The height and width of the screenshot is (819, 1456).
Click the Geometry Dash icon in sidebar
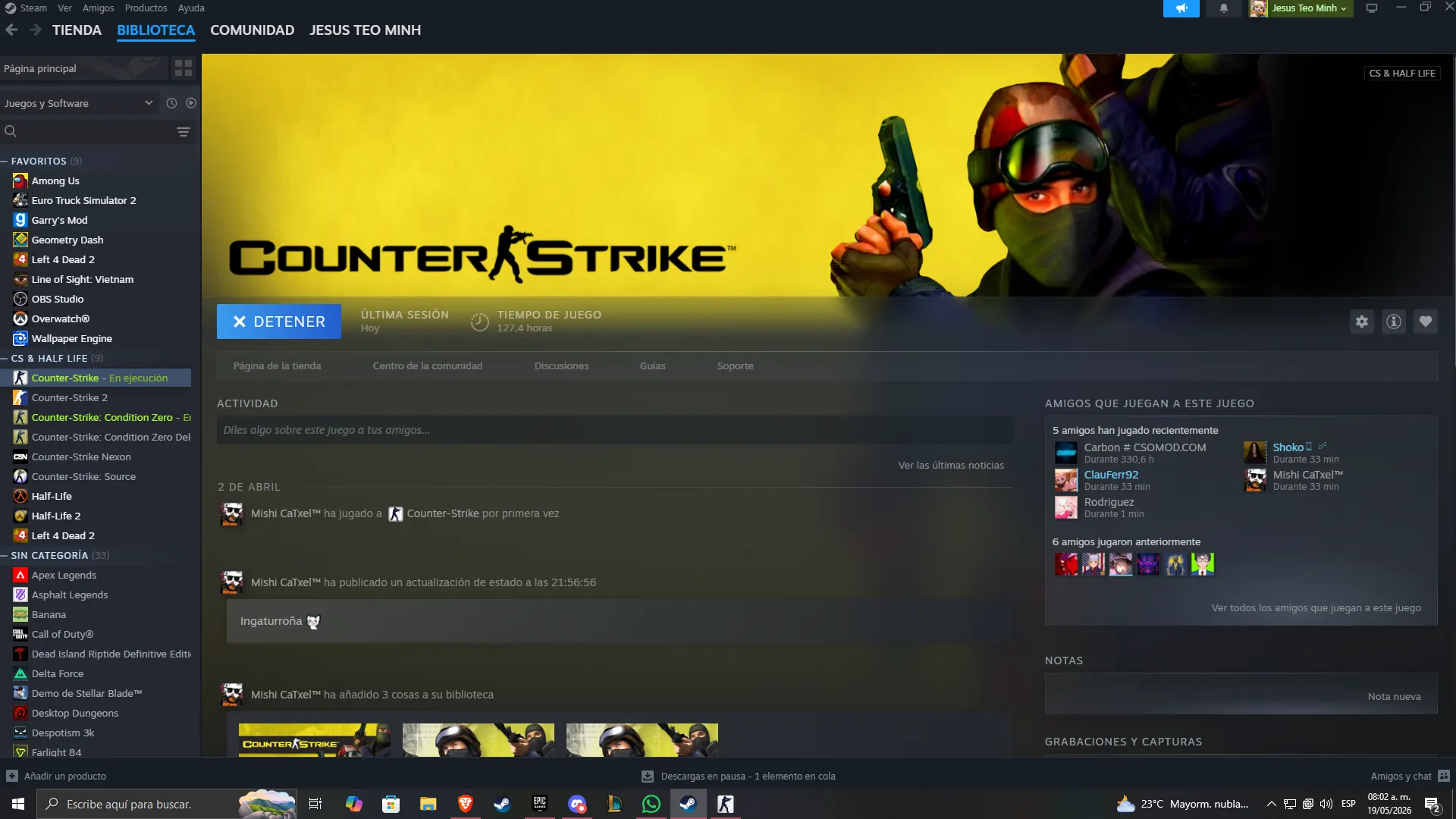[x=20, y=240]
